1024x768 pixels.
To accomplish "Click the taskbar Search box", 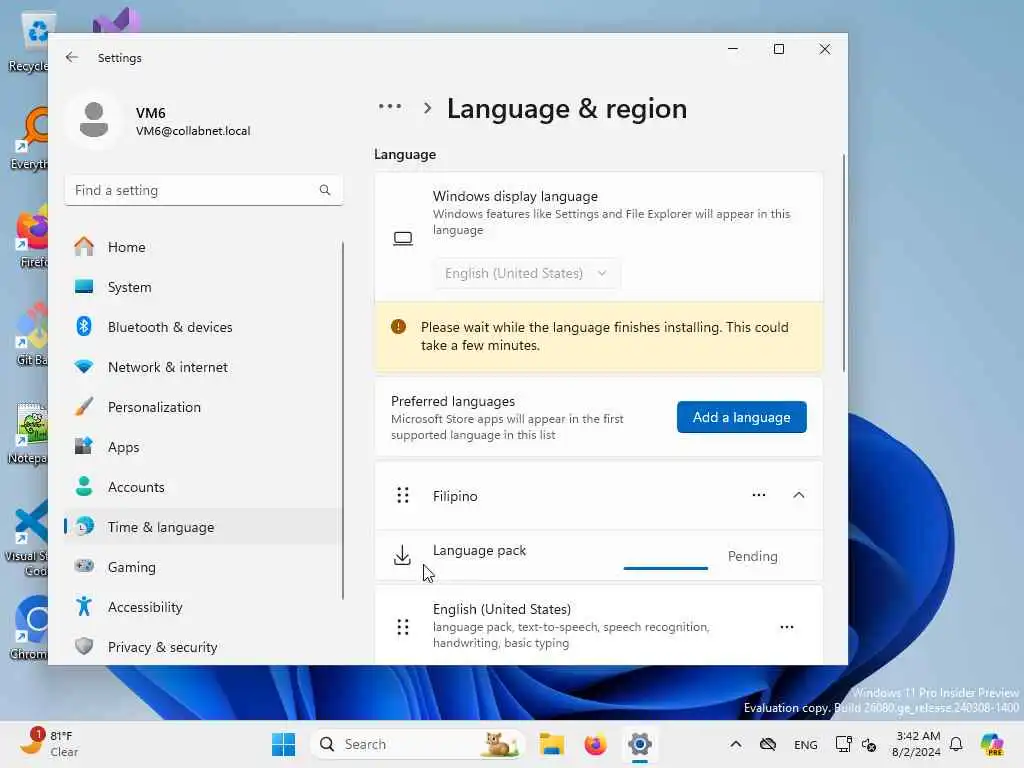I will [418, 744].
